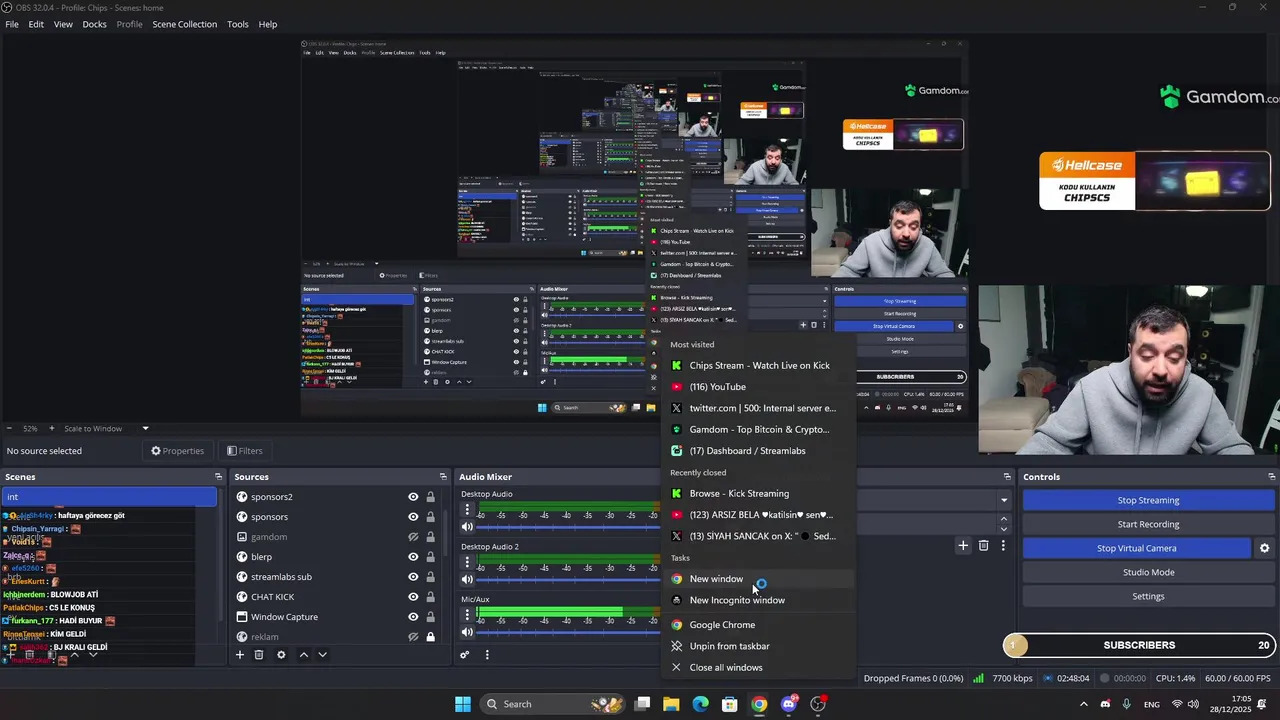1280x720 pixels.
Task: Hide the CHAT KICK source
Action: [413, 597]
